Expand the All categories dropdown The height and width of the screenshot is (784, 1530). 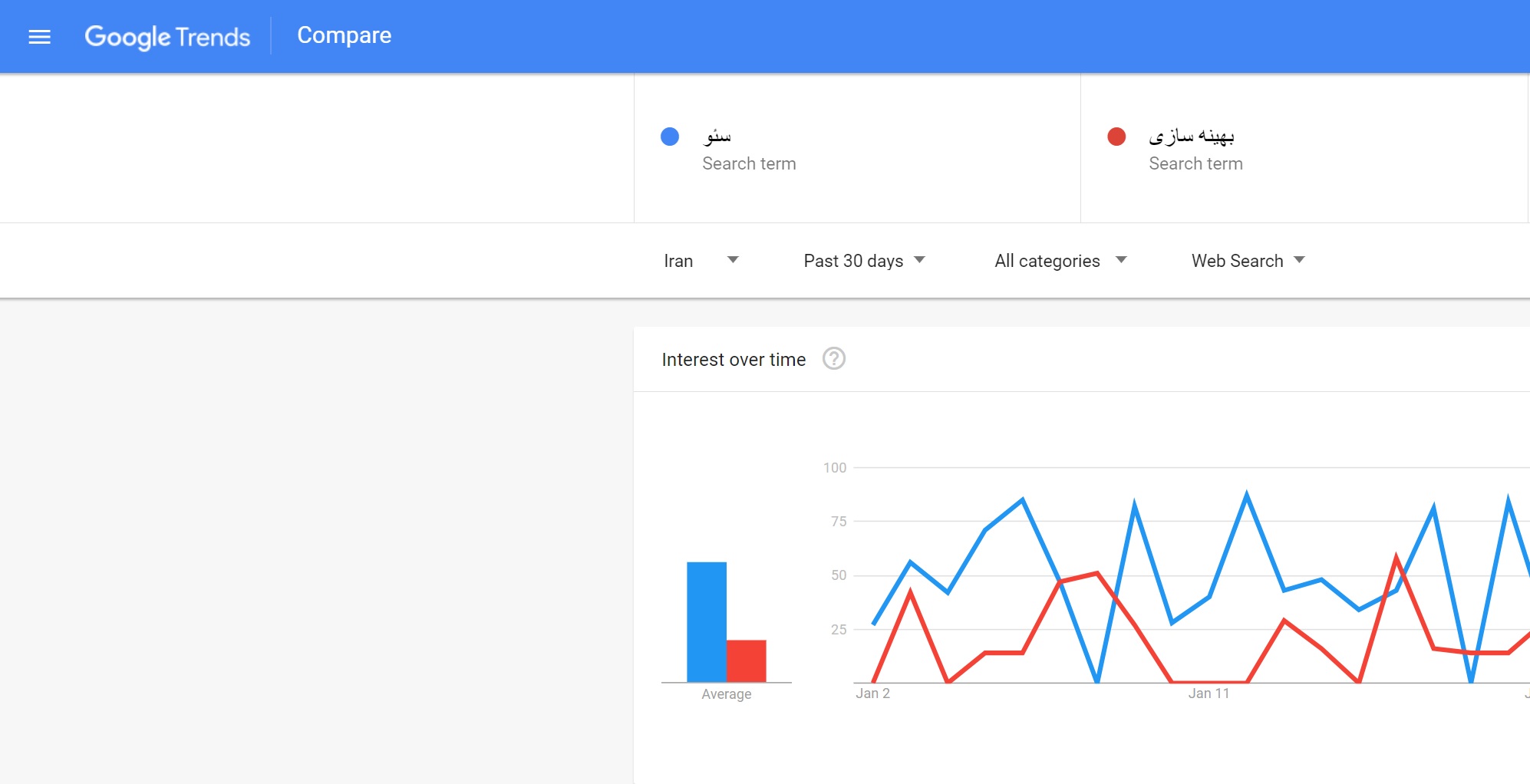pos(1060,261)
